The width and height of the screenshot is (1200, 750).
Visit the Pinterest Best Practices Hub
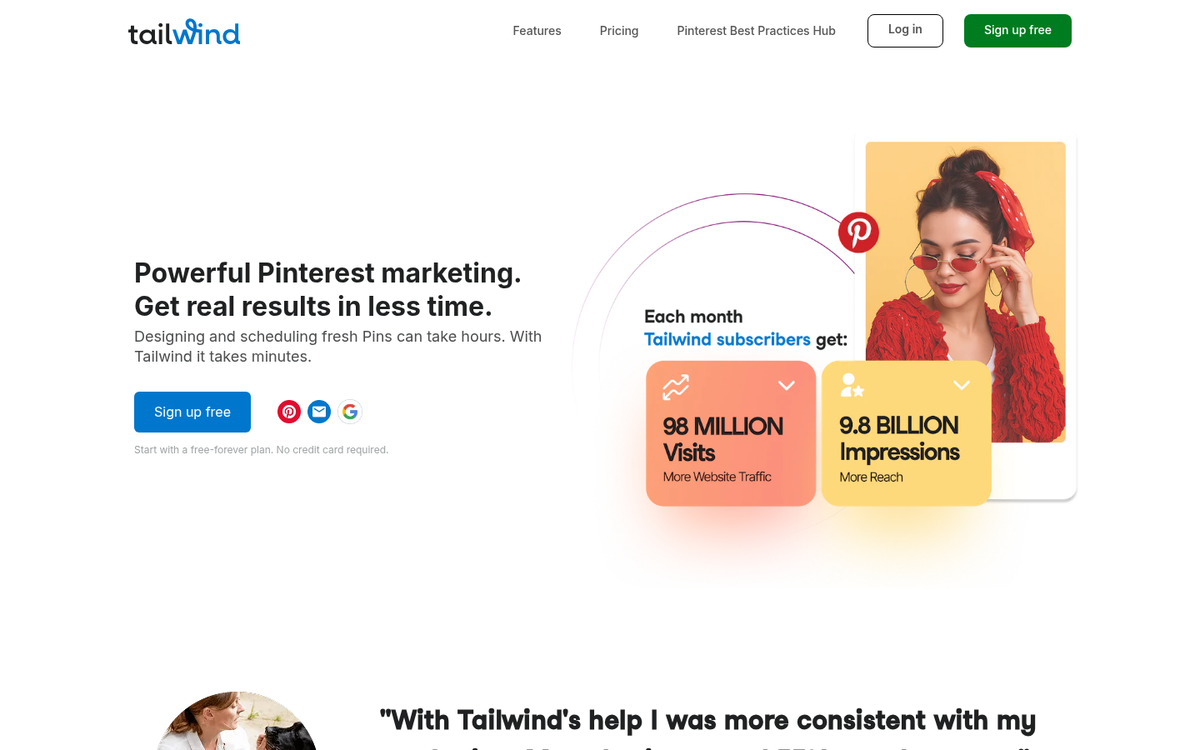[755, 31]
